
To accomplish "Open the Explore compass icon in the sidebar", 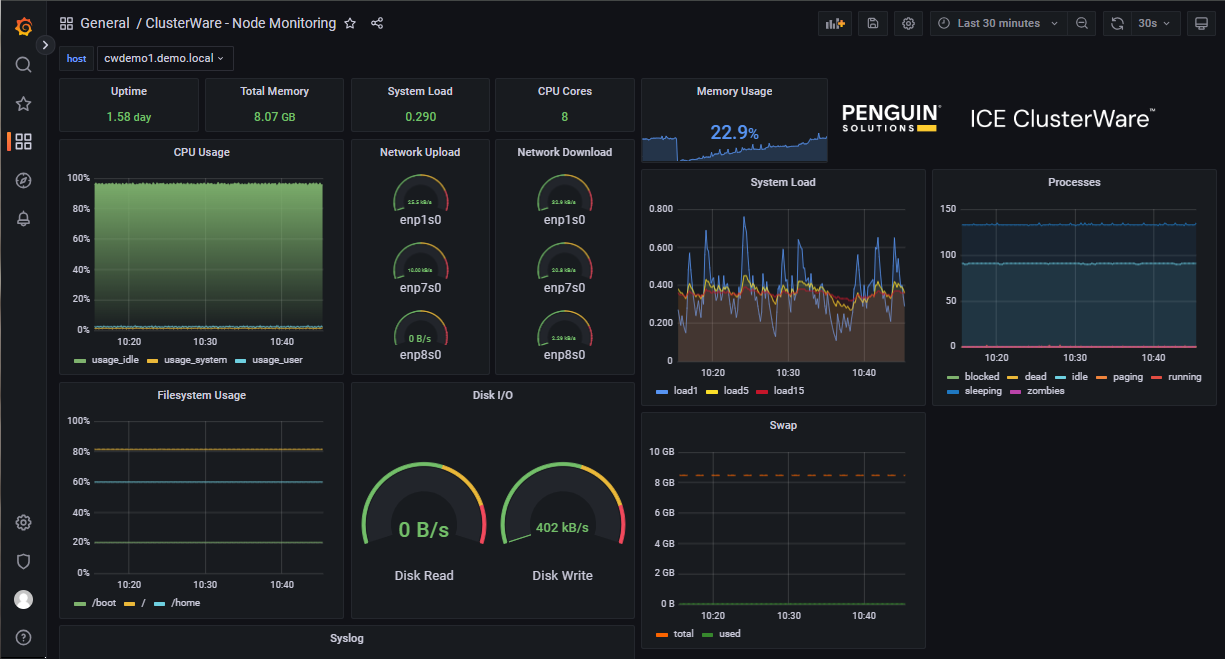I will (x=23, y=180).
